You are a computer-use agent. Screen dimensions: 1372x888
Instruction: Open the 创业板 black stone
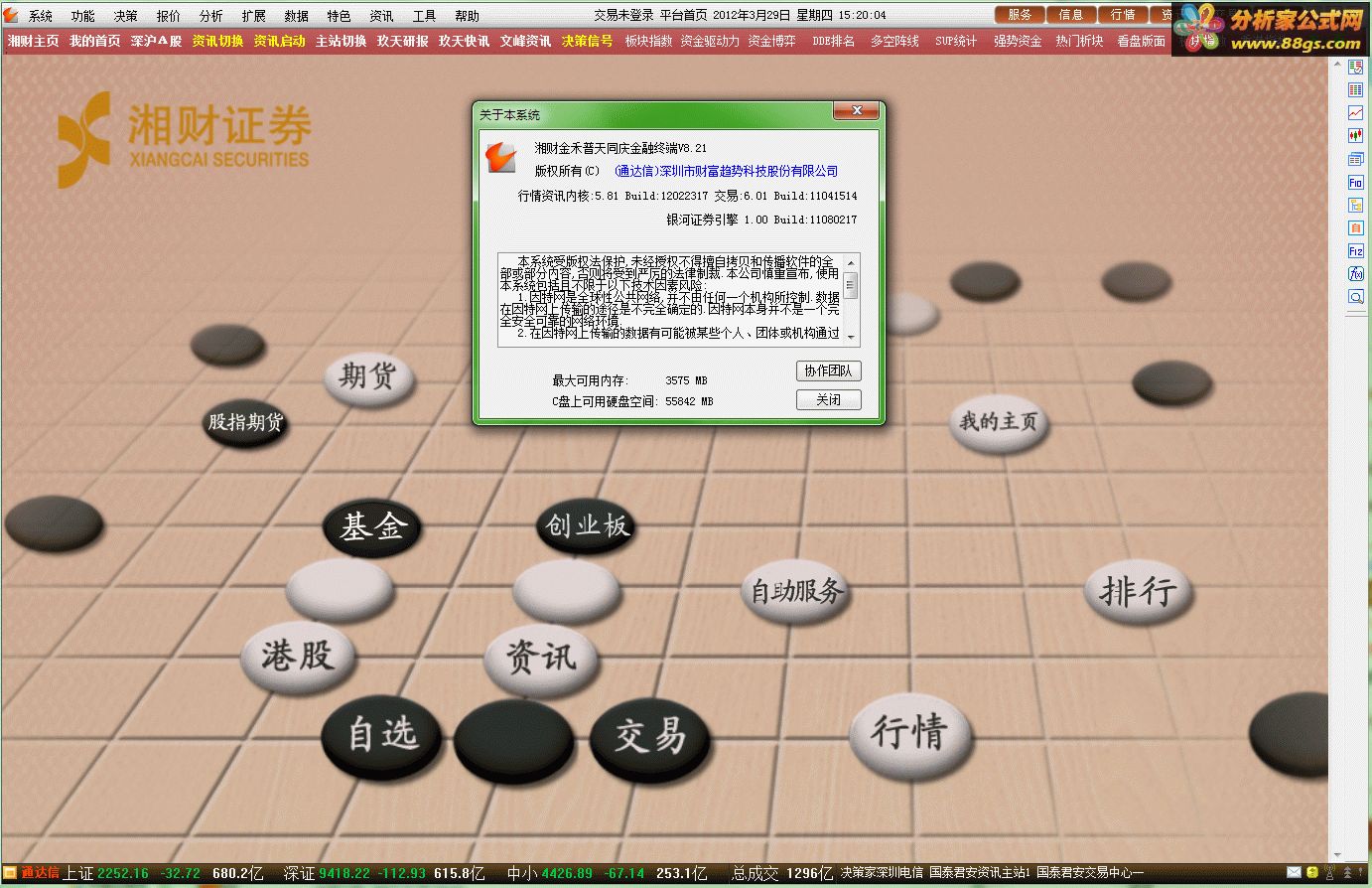point(587,524)
